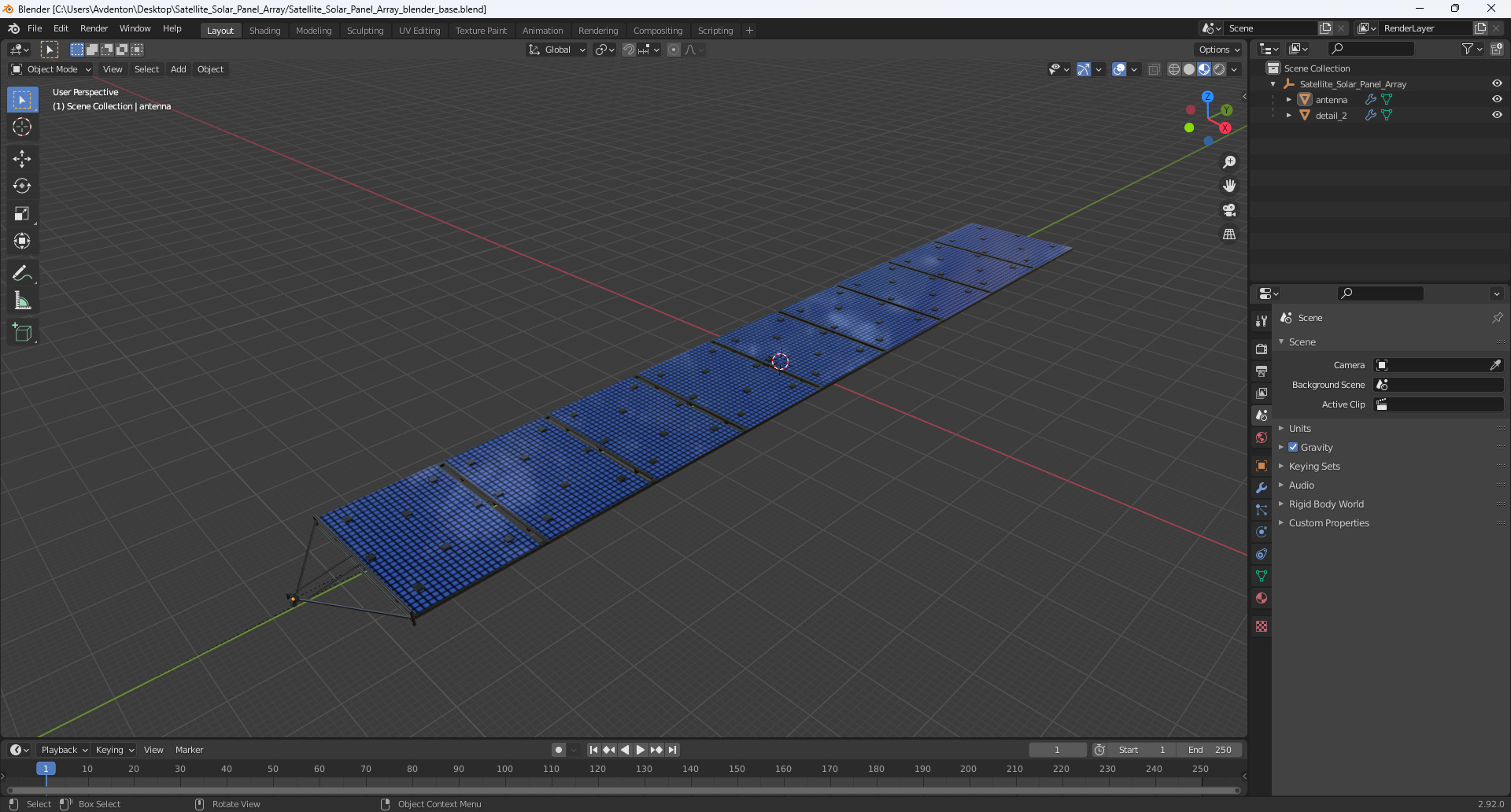Open the Output properties tab

[x=1262, y=371]
